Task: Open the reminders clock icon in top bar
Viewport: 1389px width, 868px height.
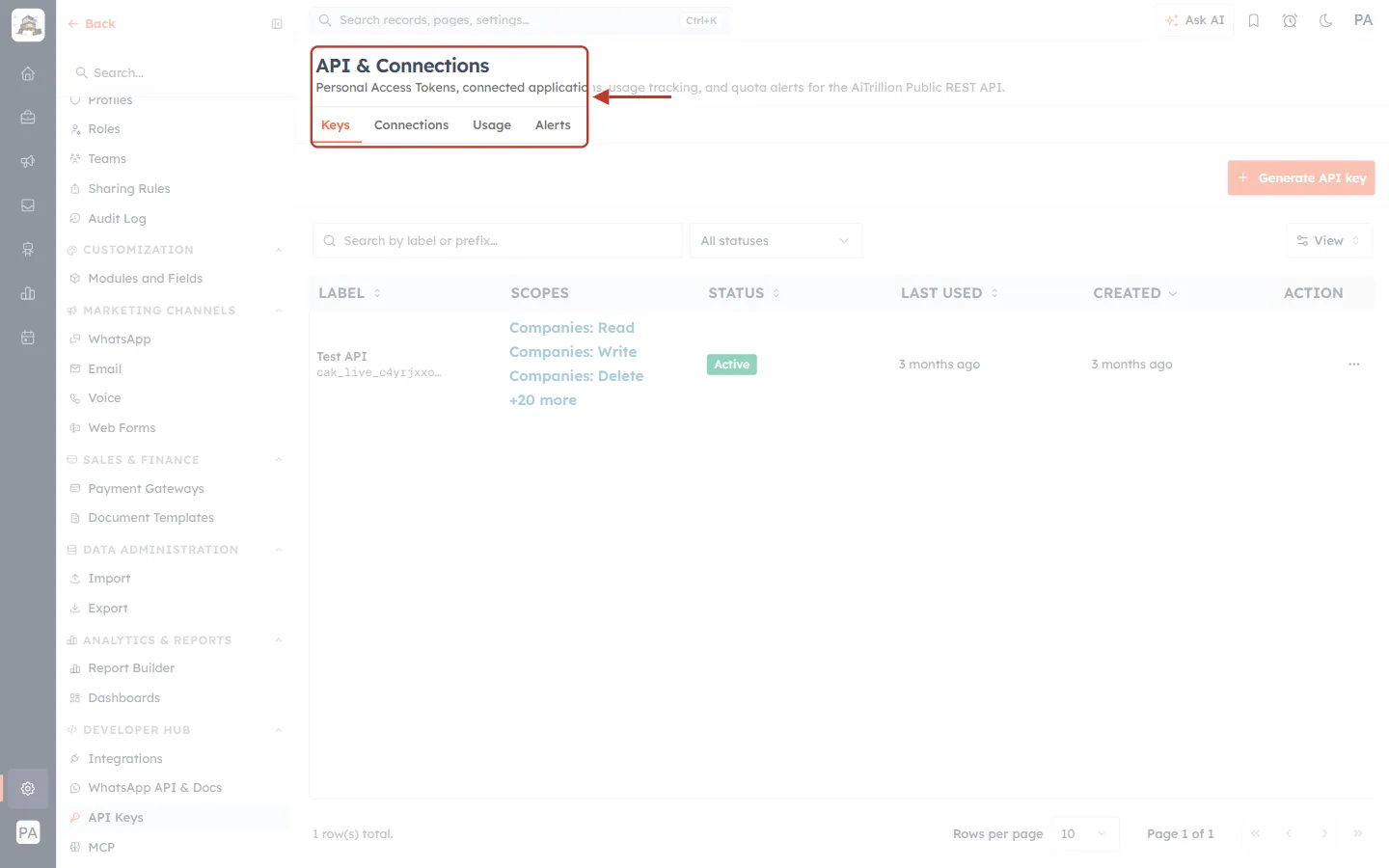Action: pos(1290,20)
